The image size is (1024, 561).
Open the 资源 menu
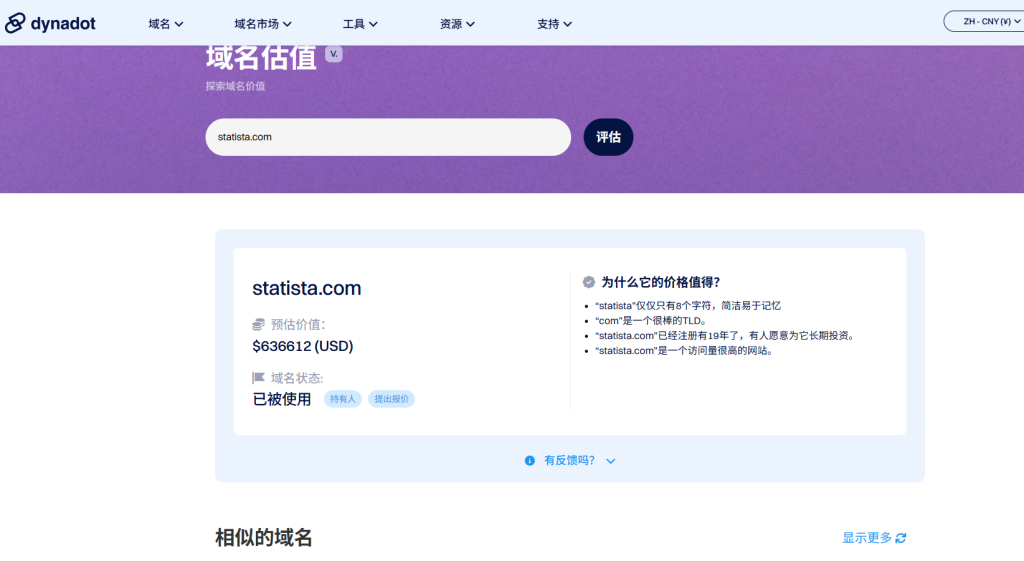(x=457, y=24)
